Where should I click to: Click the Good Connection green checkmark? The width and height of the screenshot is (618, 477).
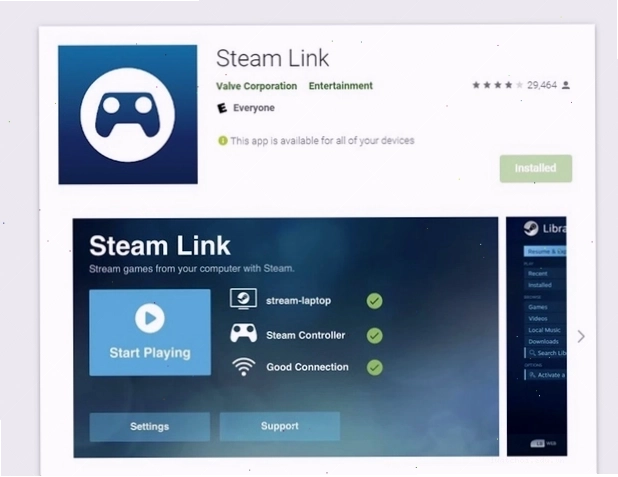[374, 367]
